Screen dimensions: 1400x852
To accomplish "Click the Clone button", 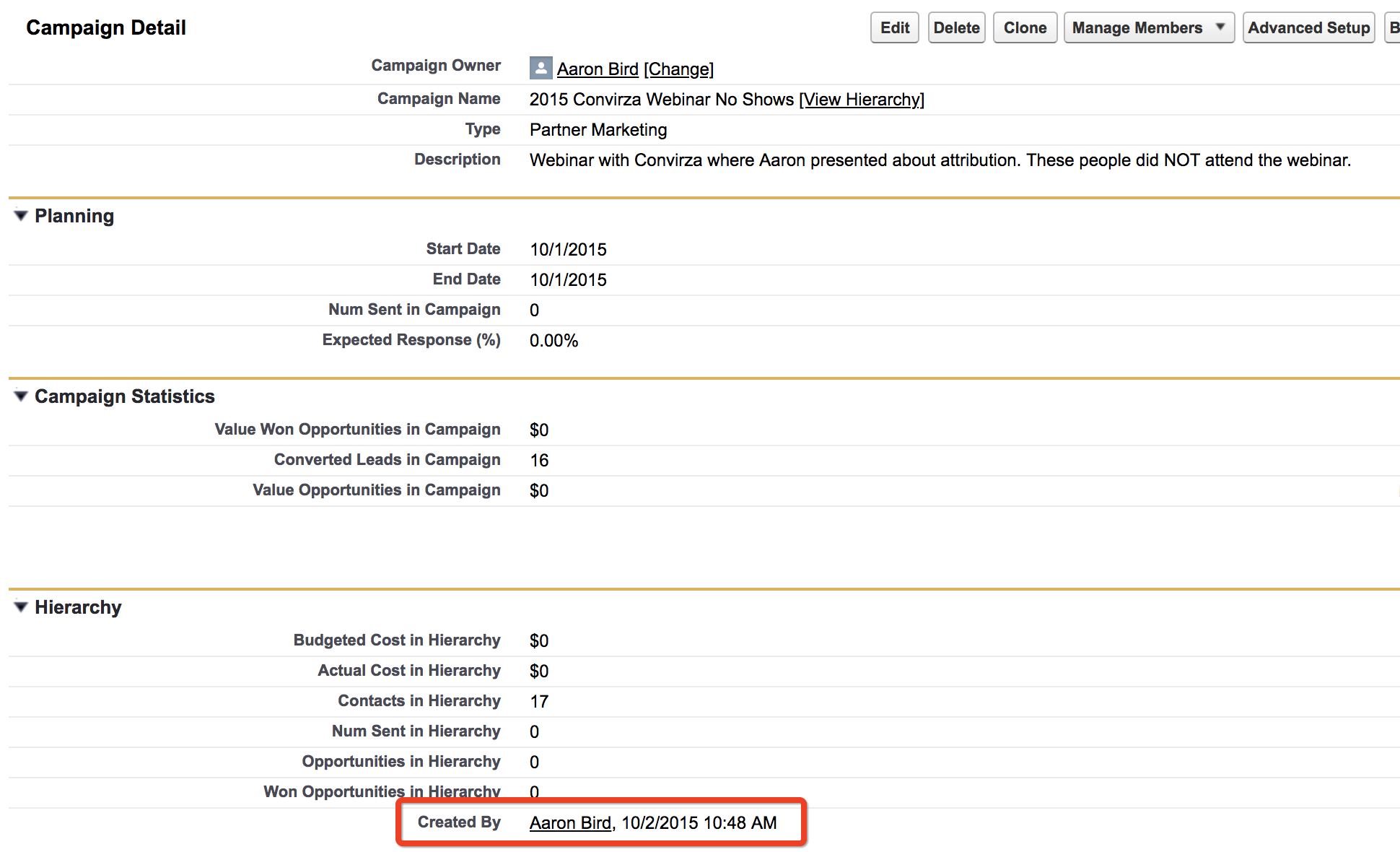I will (1025, 27).
